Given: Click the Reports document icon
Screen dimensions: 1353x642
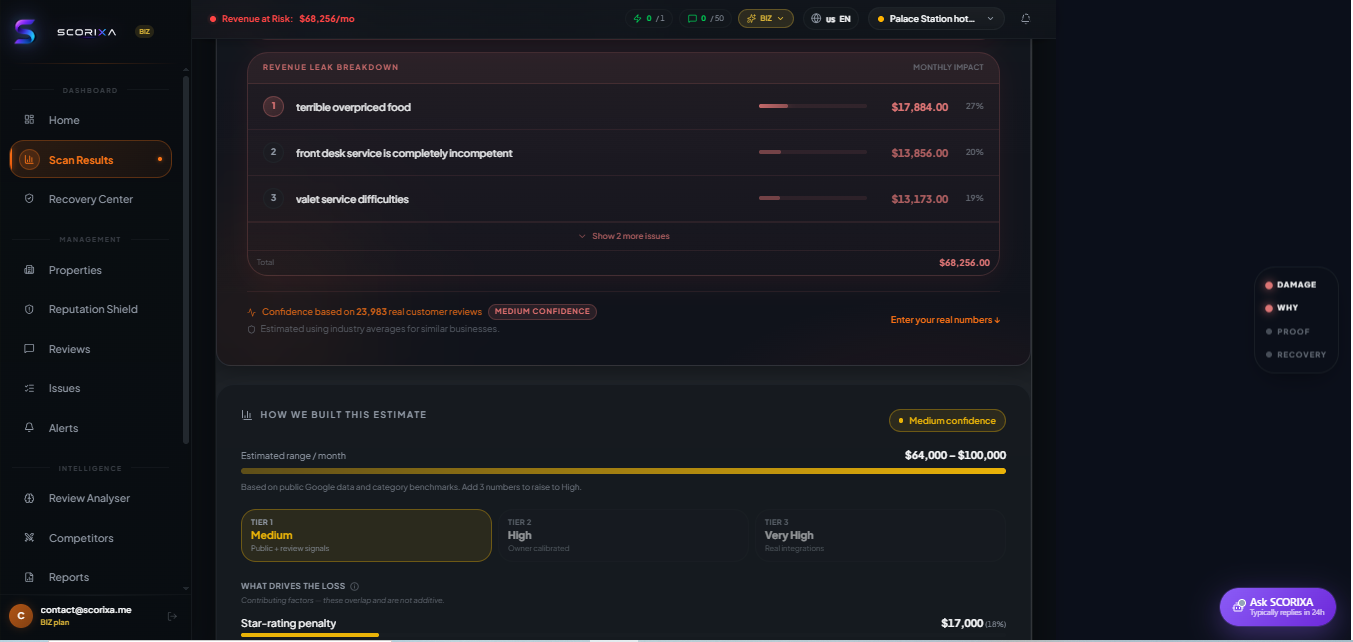Looking at the screenshot, I should point(29,577).
